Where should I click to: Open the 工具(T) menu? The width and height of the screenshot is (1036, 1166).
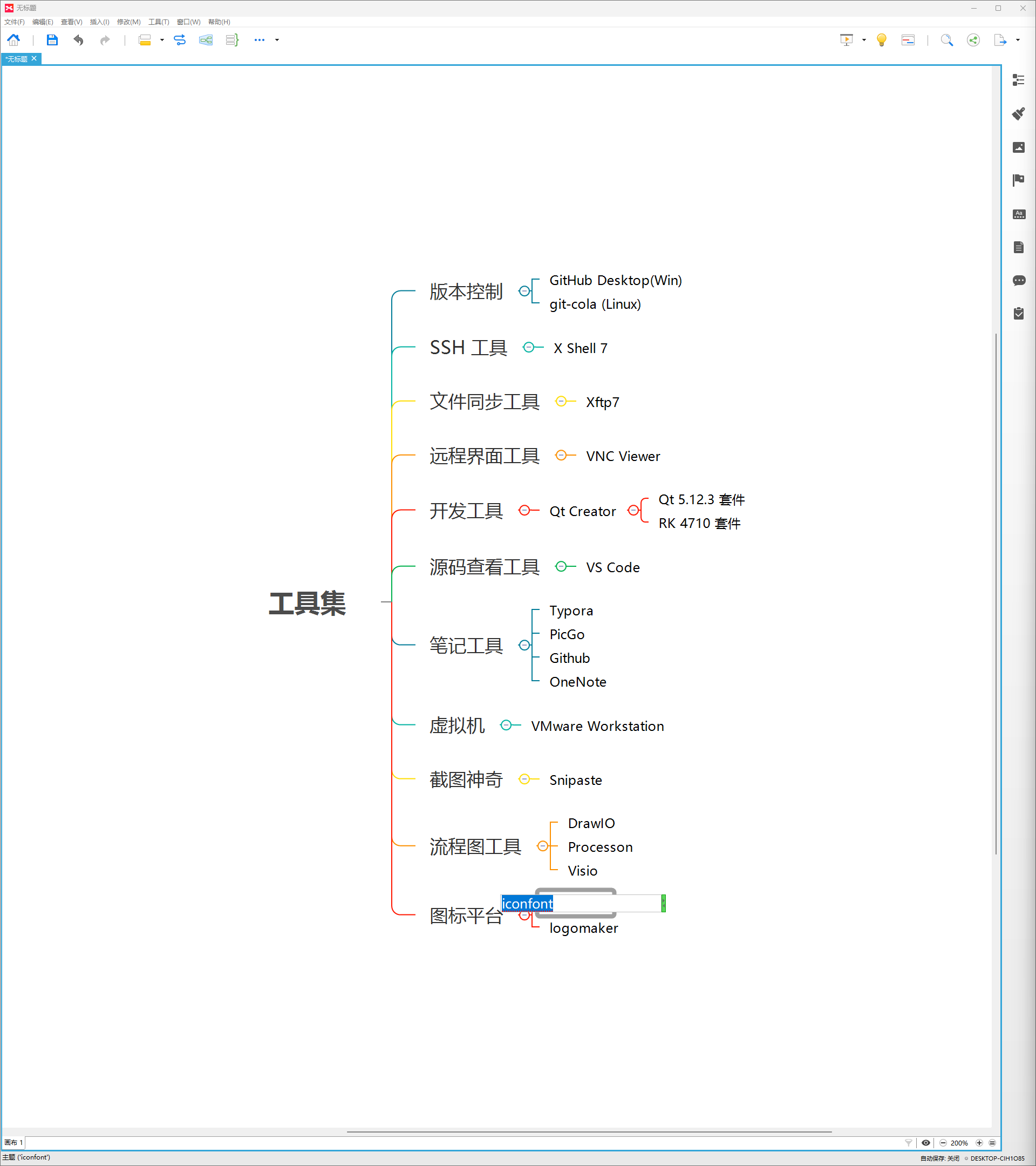(x=159, y=22)
